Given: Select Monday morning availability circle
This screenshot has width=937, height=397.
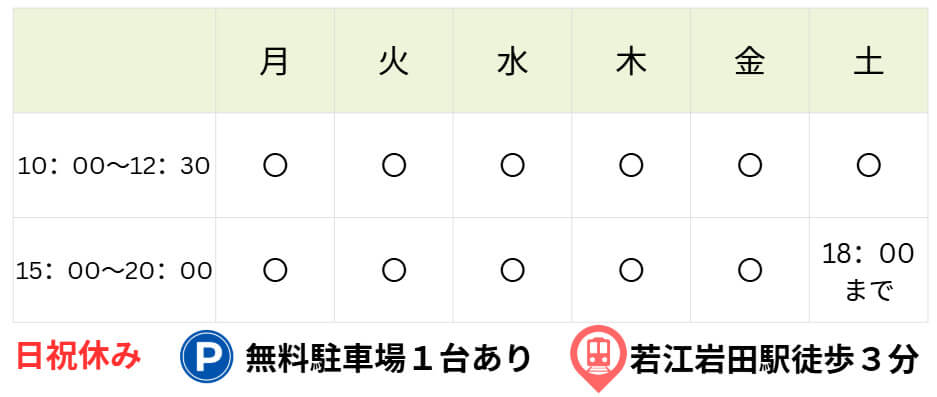Looking at the screenshot, I should (x=275, y=165).
